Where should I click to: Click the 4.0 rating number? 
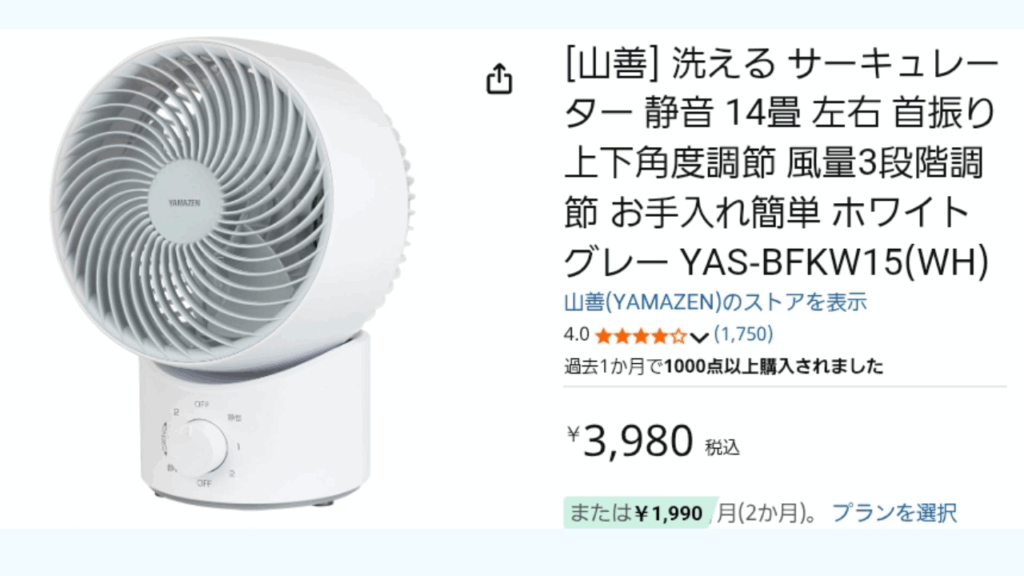pyautogui.click(x=576, y=334)
